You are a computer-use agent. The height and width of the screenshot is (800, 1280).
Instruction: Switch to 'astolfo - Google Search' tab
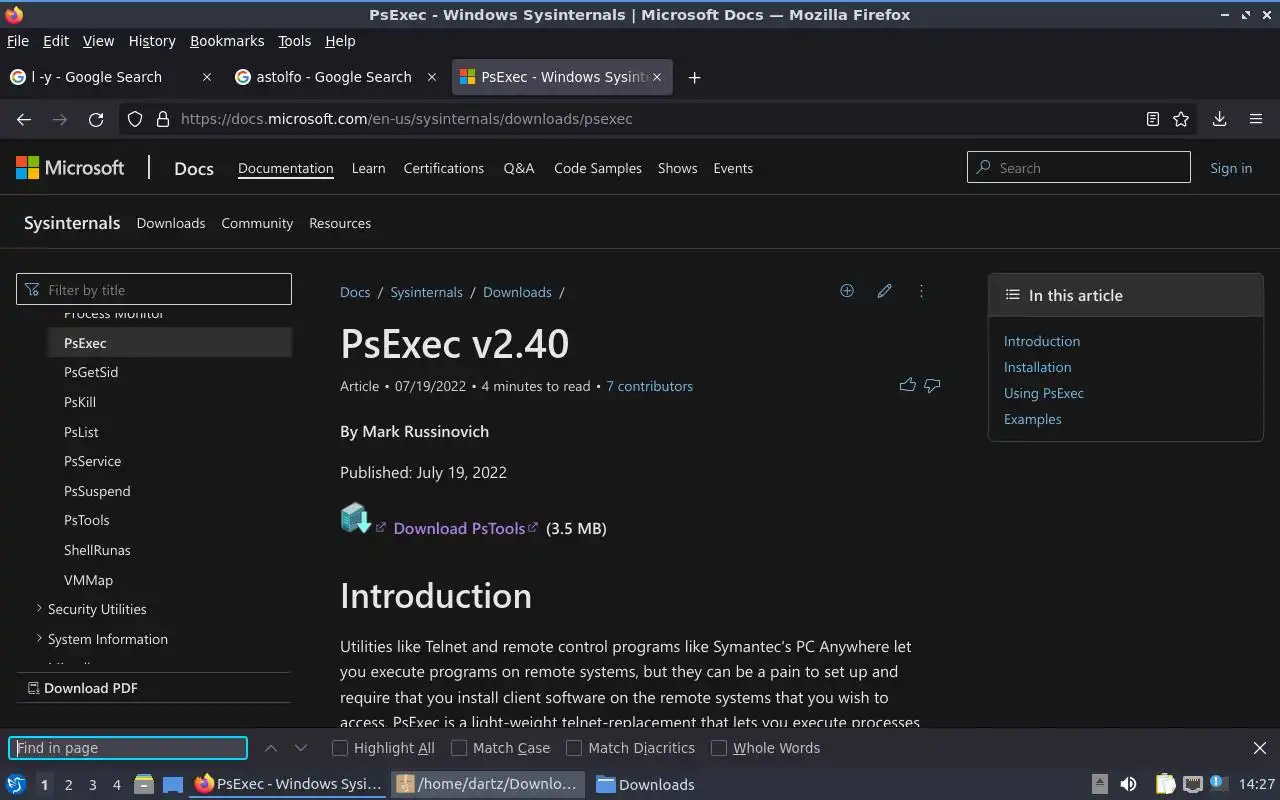click(334, 77)
